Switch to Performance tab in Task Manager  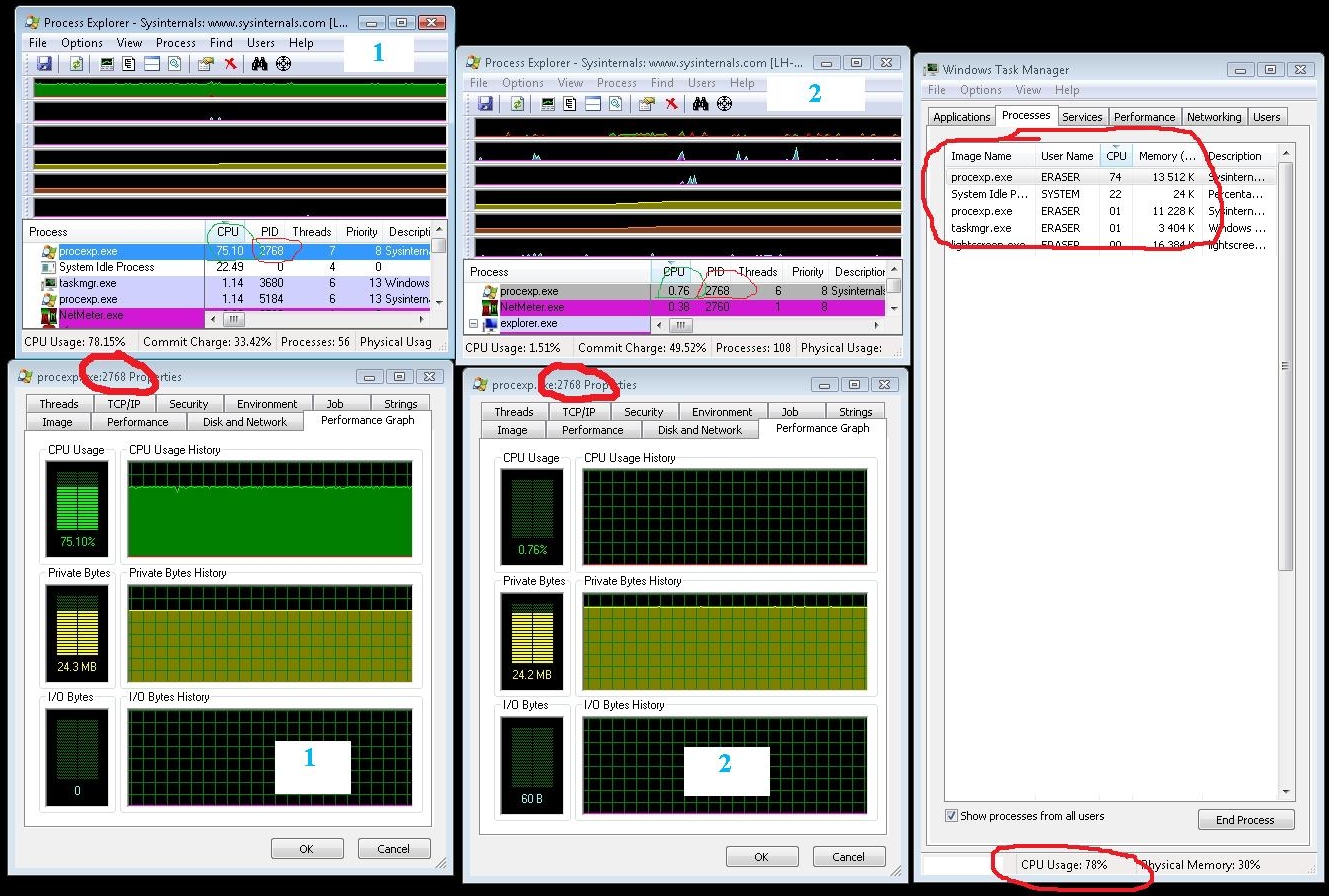tap(1144, 117)
